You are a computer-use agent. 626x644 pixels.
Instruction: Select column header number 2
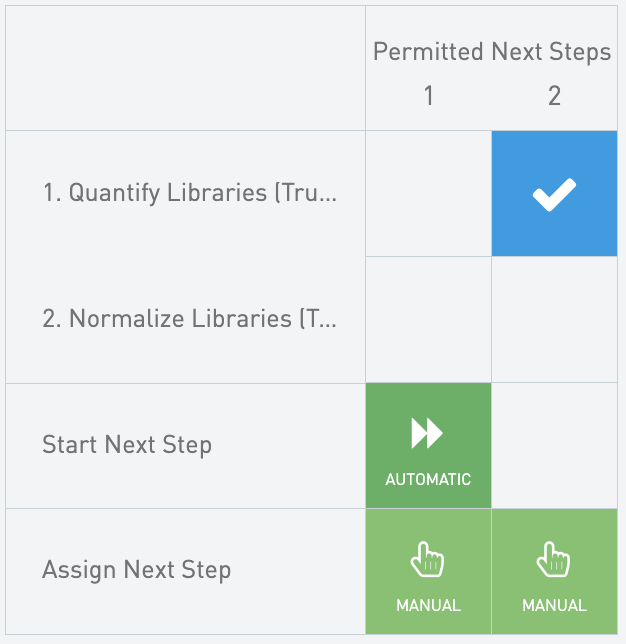554,96
